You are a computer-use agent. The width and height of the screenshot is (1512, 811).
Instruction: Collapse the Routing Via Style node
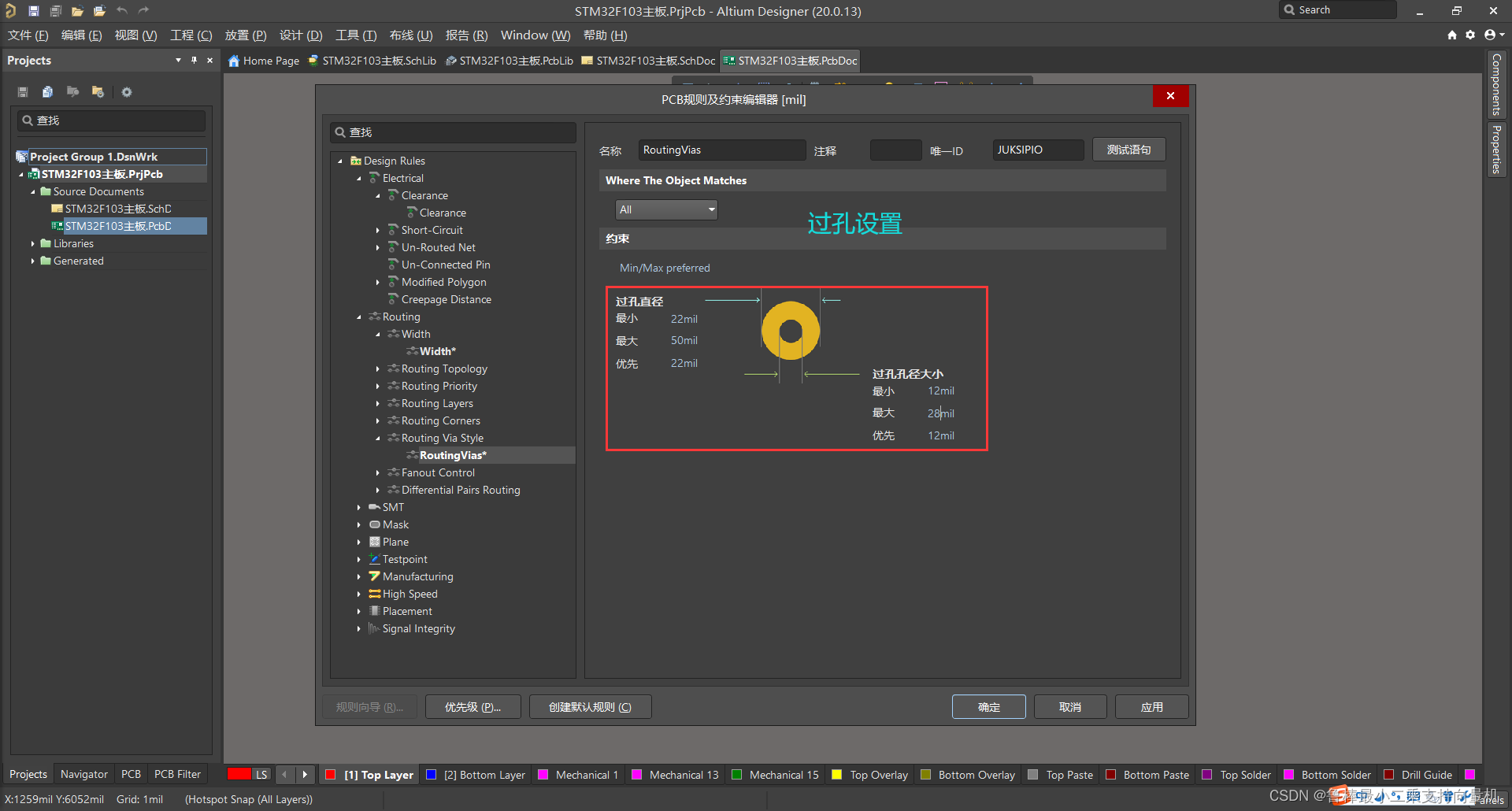tap(378, 438)
